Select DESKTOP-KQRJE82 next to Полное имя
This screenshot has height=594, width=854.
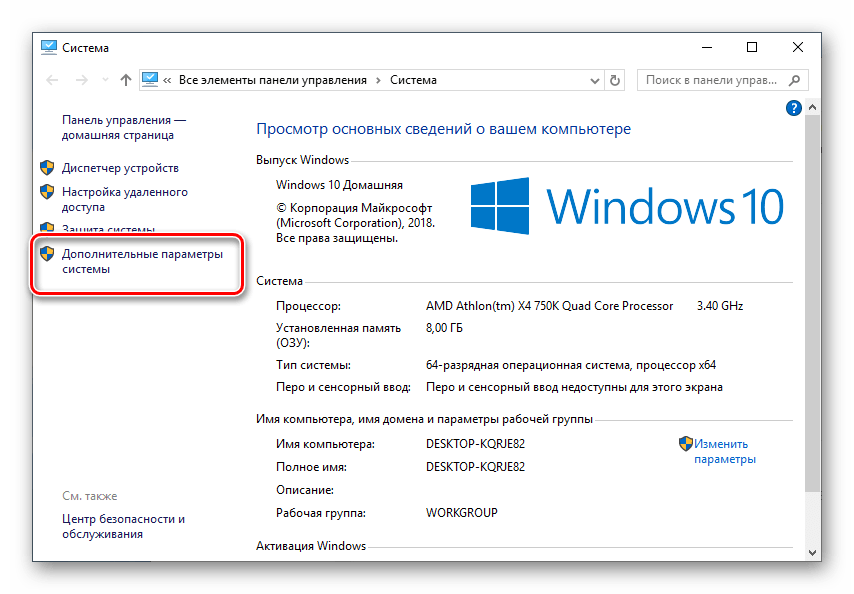click(x=475, y=467)
